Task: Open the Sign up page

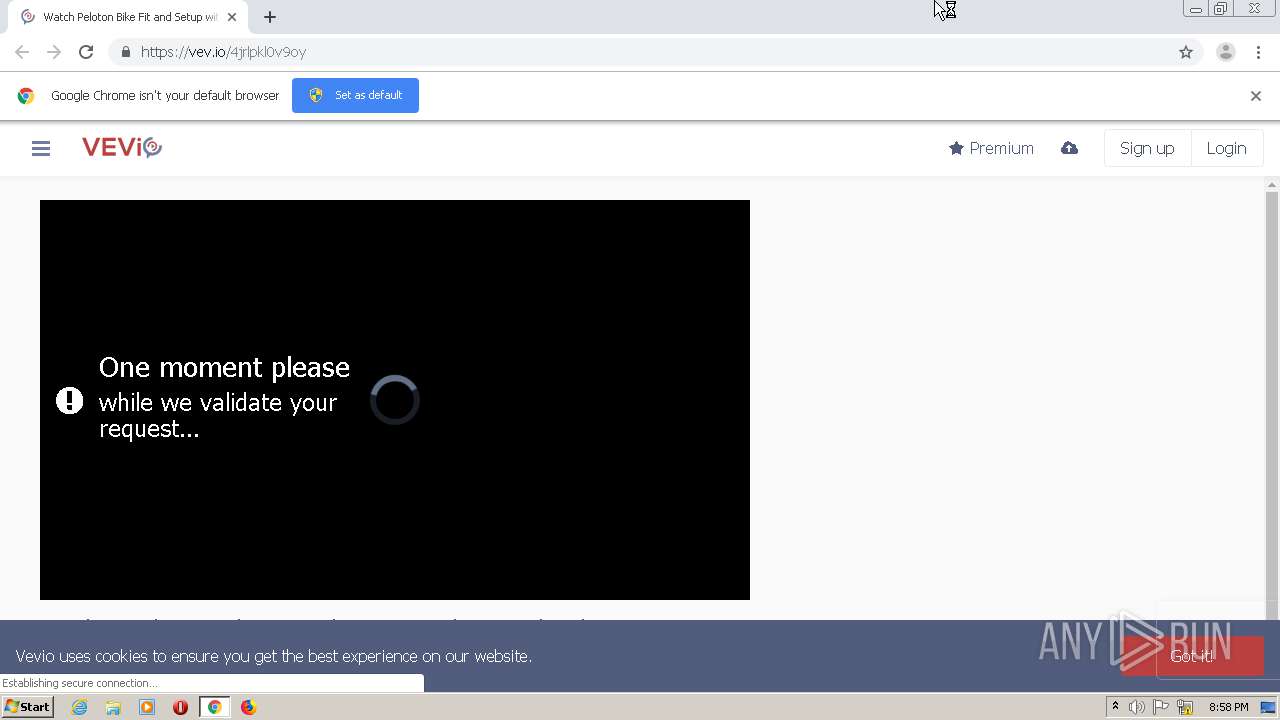Action: coord(1147,148)
